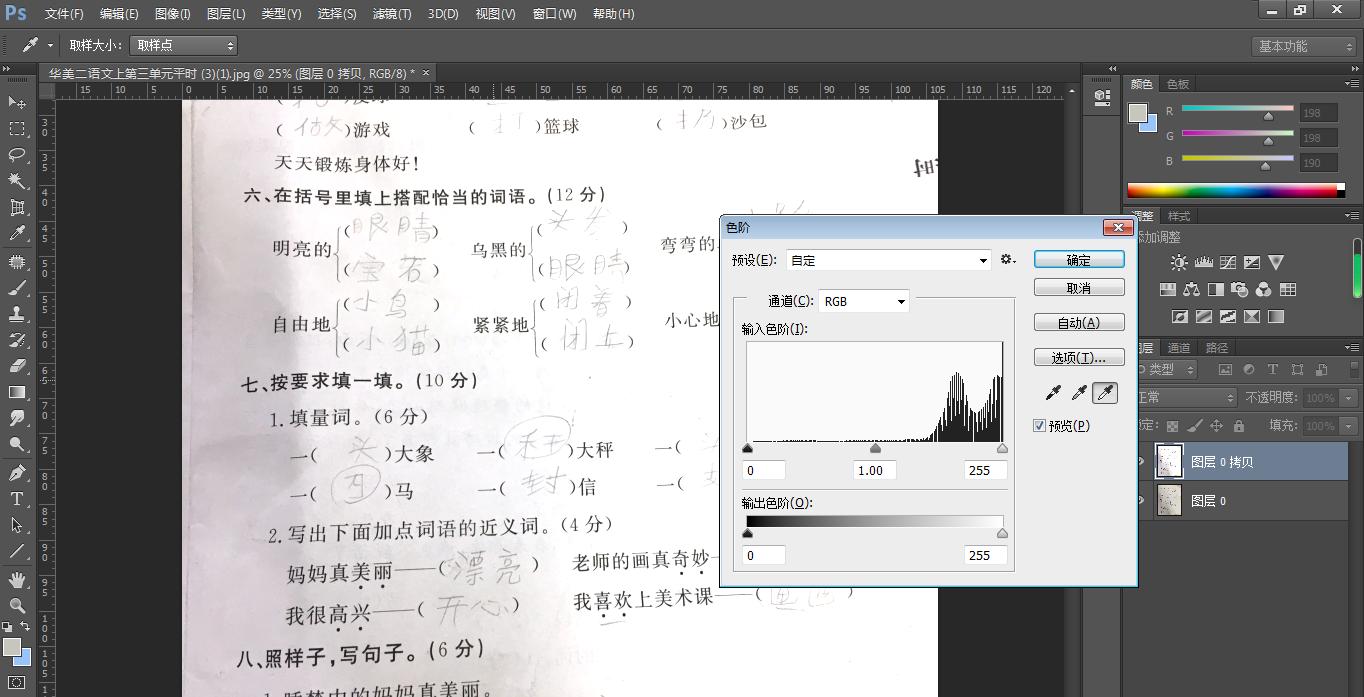Pick the gray point eyedropper in Levels
The width and height of the screenshot is (1364, 697).
[x=1079, y=393]
